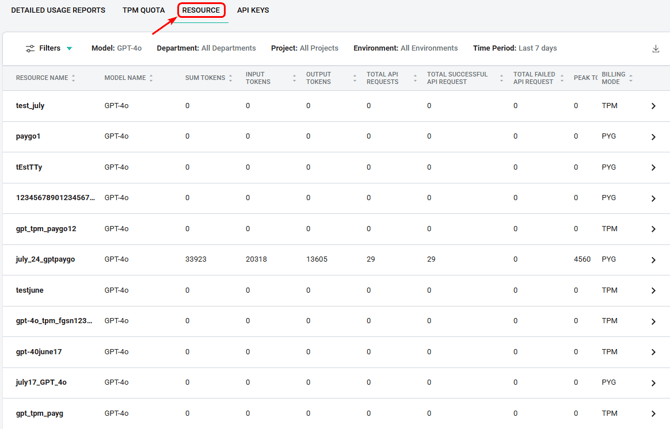Sort by Total API Requests column

(x=415, y=78)
